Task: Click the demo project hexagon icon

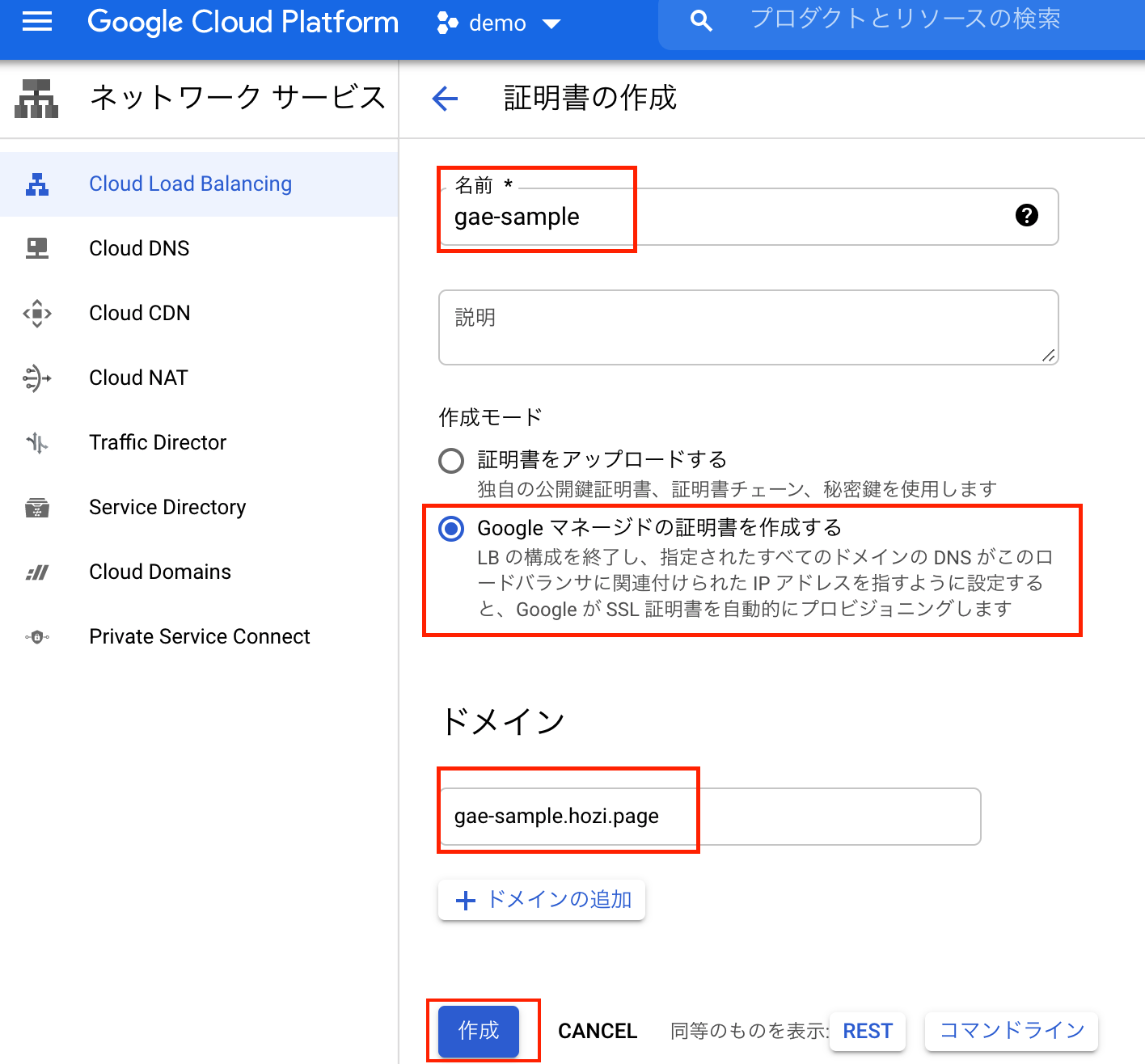Action: click(447, 23)
